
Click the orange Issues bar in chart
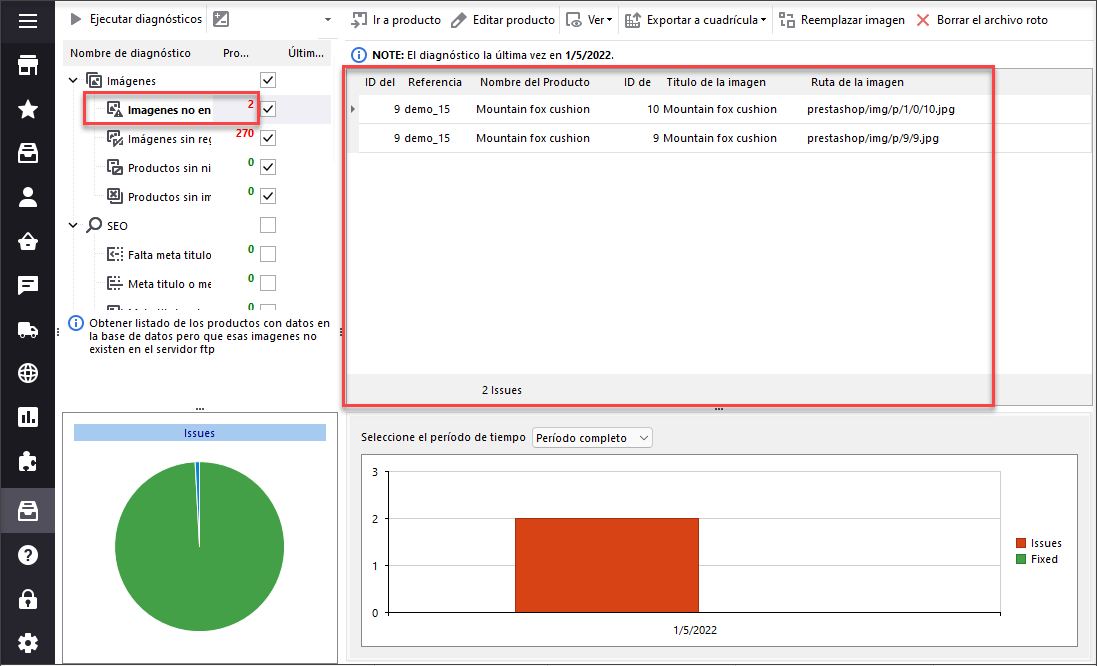606,564
